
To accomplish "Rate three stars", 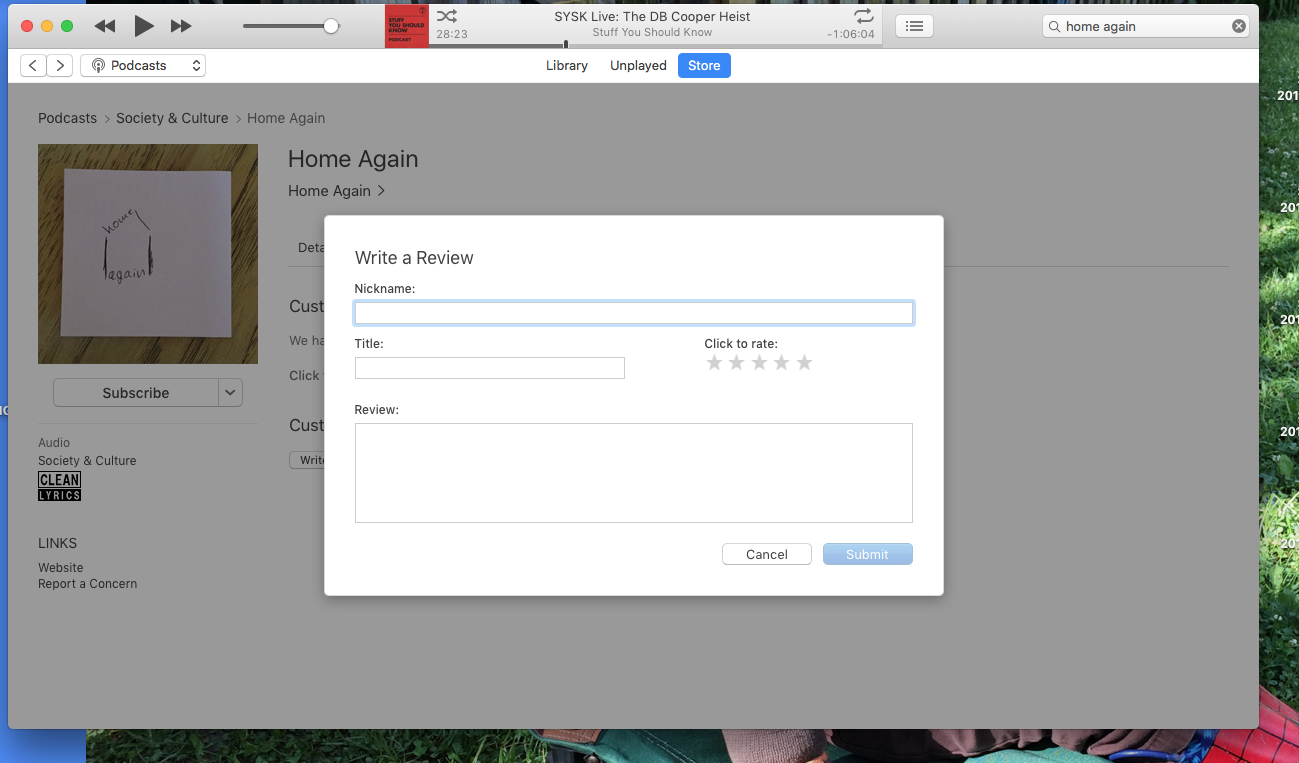I will click(x=759, y=362).
